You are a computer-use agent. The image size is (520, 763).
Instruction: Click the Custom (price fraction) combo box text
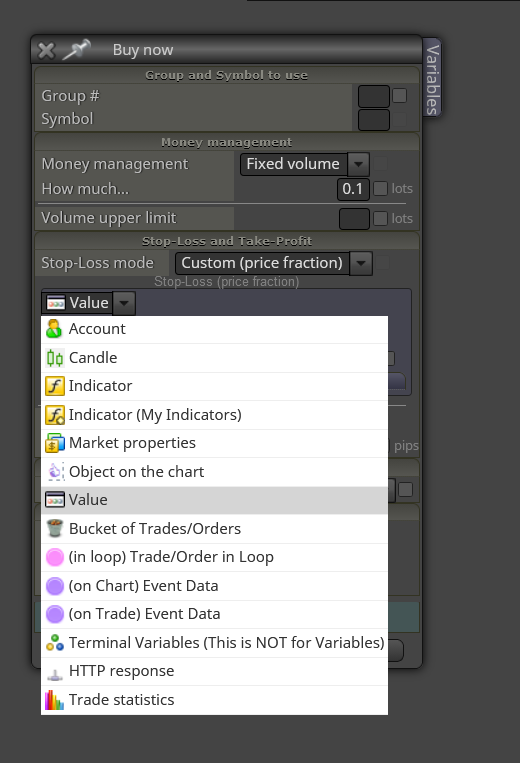(262, 263)
